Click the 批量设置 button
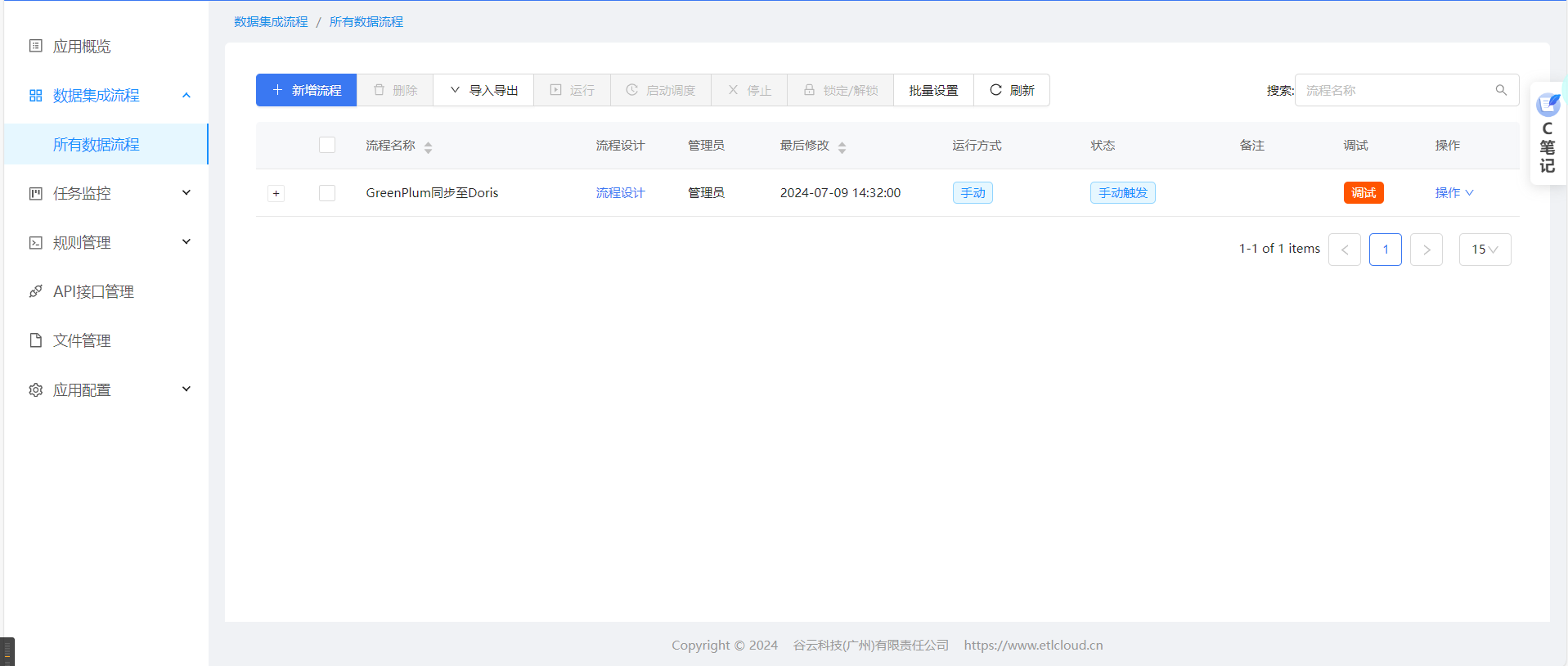This screenshot has width=1568, height=666. pos(933,90)
